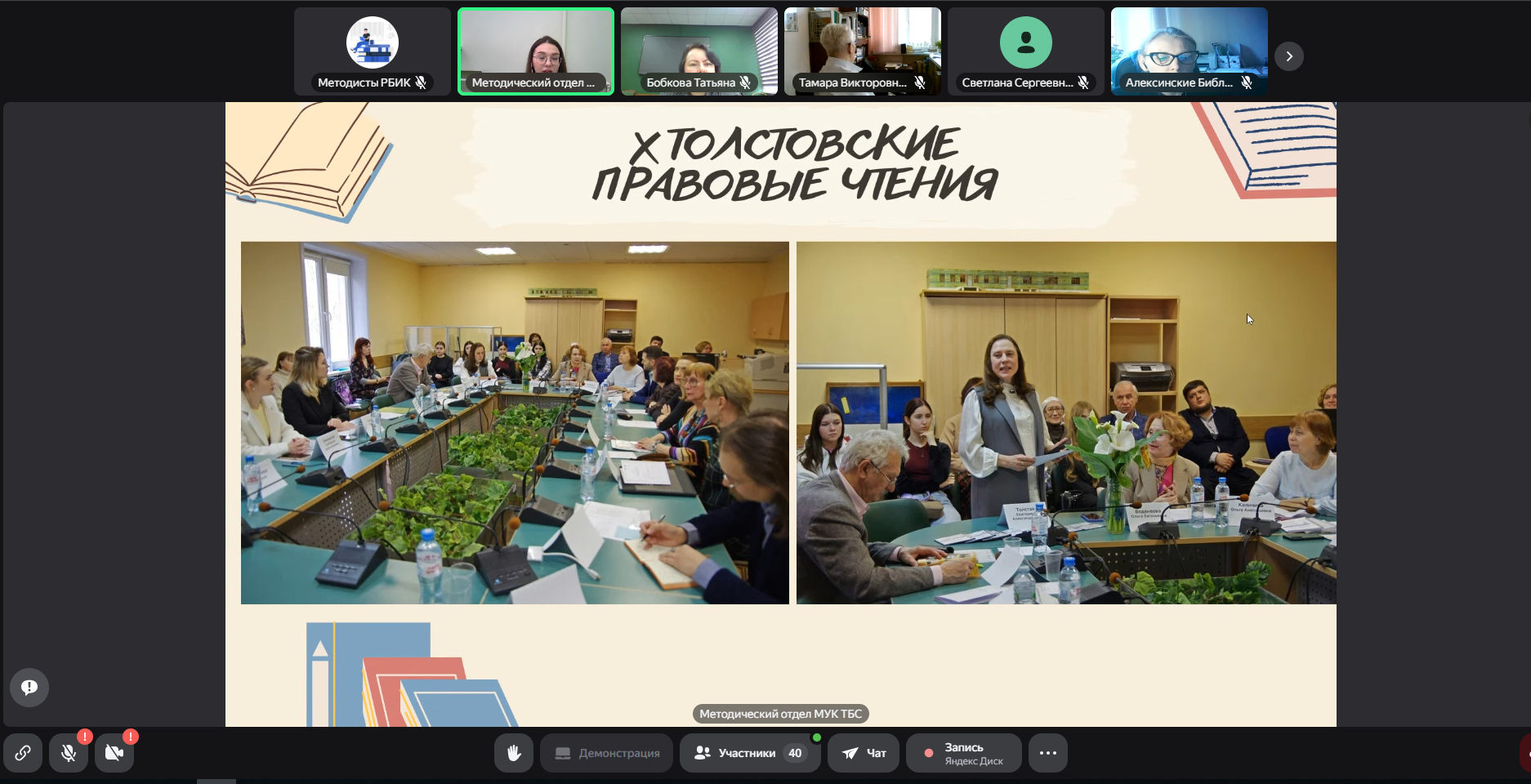Start screen sharing with Демонстрация button
Image resolution: width=1531 pixels, height=784 pixels.
click(606, 753)
